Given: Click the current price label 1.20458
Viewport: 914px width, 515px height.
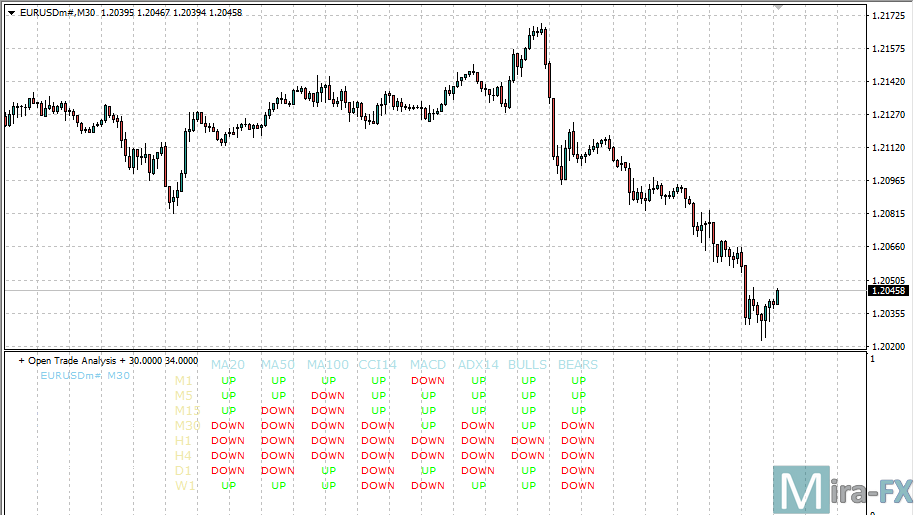Looking at the screenshot, I should 888,291.
